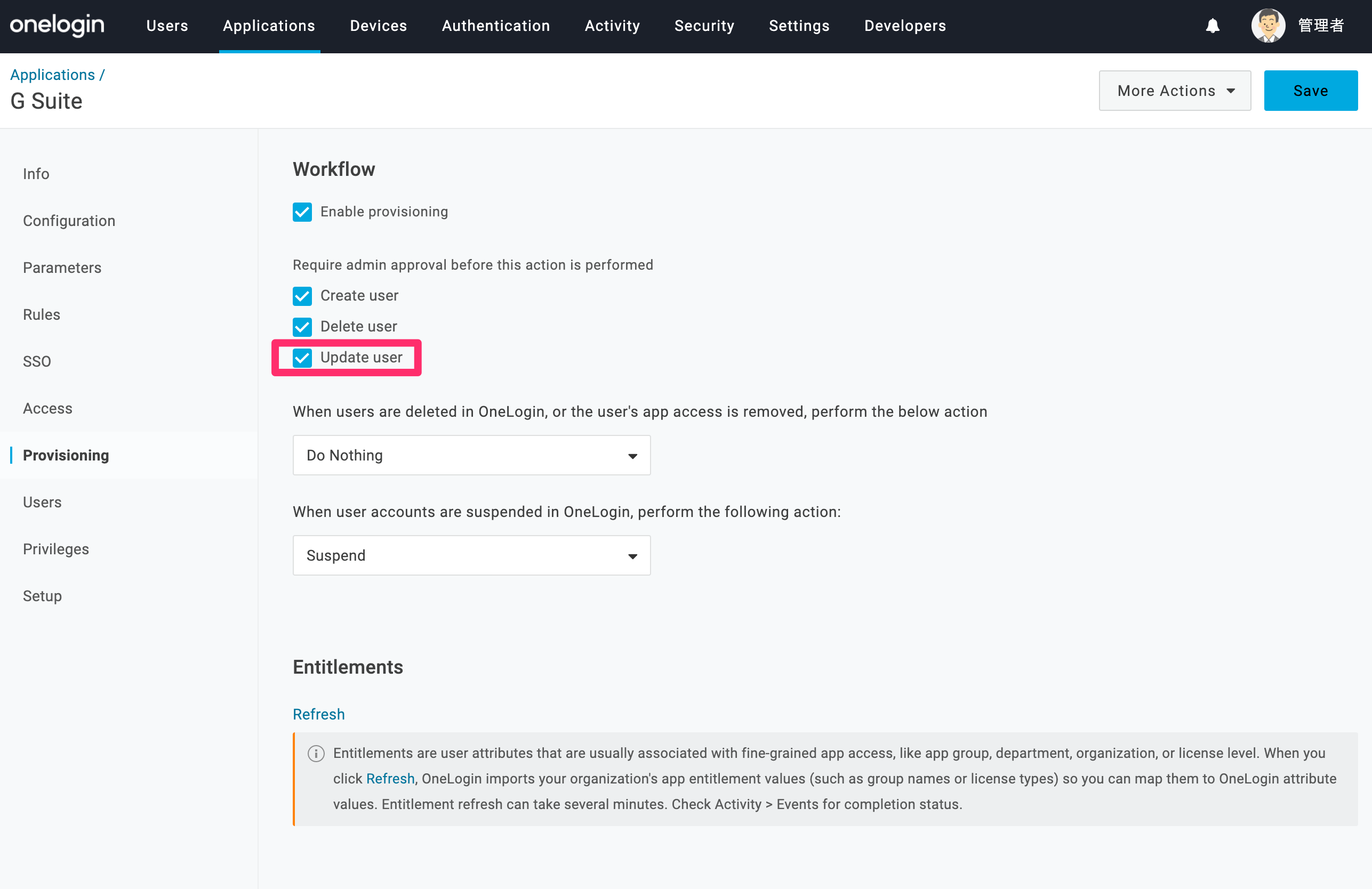This screenshot has width=1372, height=889.
Task: Open the Authentication top menu
Action: click(496, 26)
